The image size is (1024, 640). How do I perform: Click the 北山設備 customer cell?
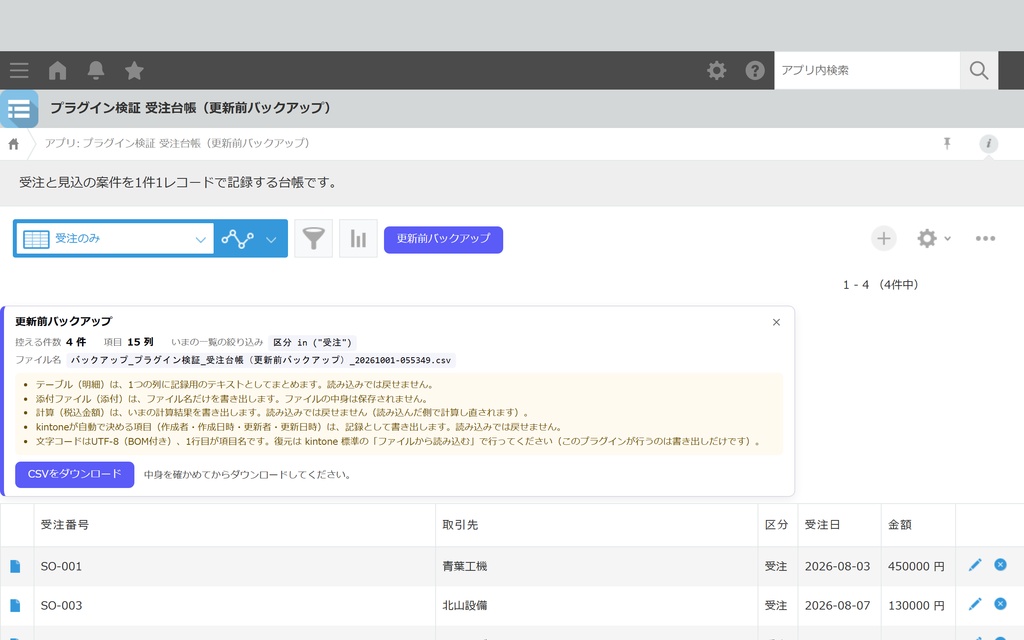(596, 605)
